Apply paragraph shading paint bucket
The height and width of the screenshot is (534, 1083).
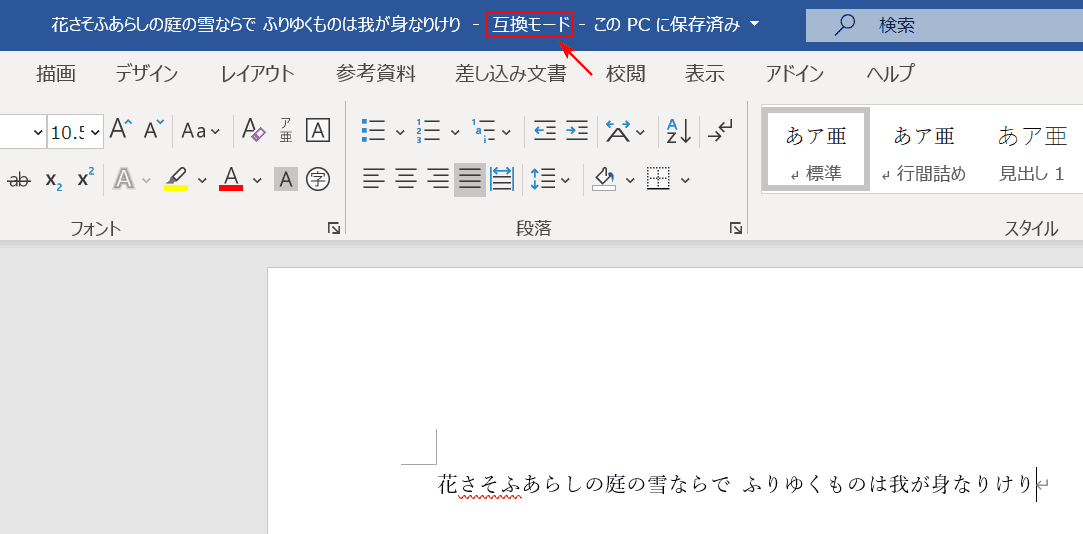pos(604,180)
